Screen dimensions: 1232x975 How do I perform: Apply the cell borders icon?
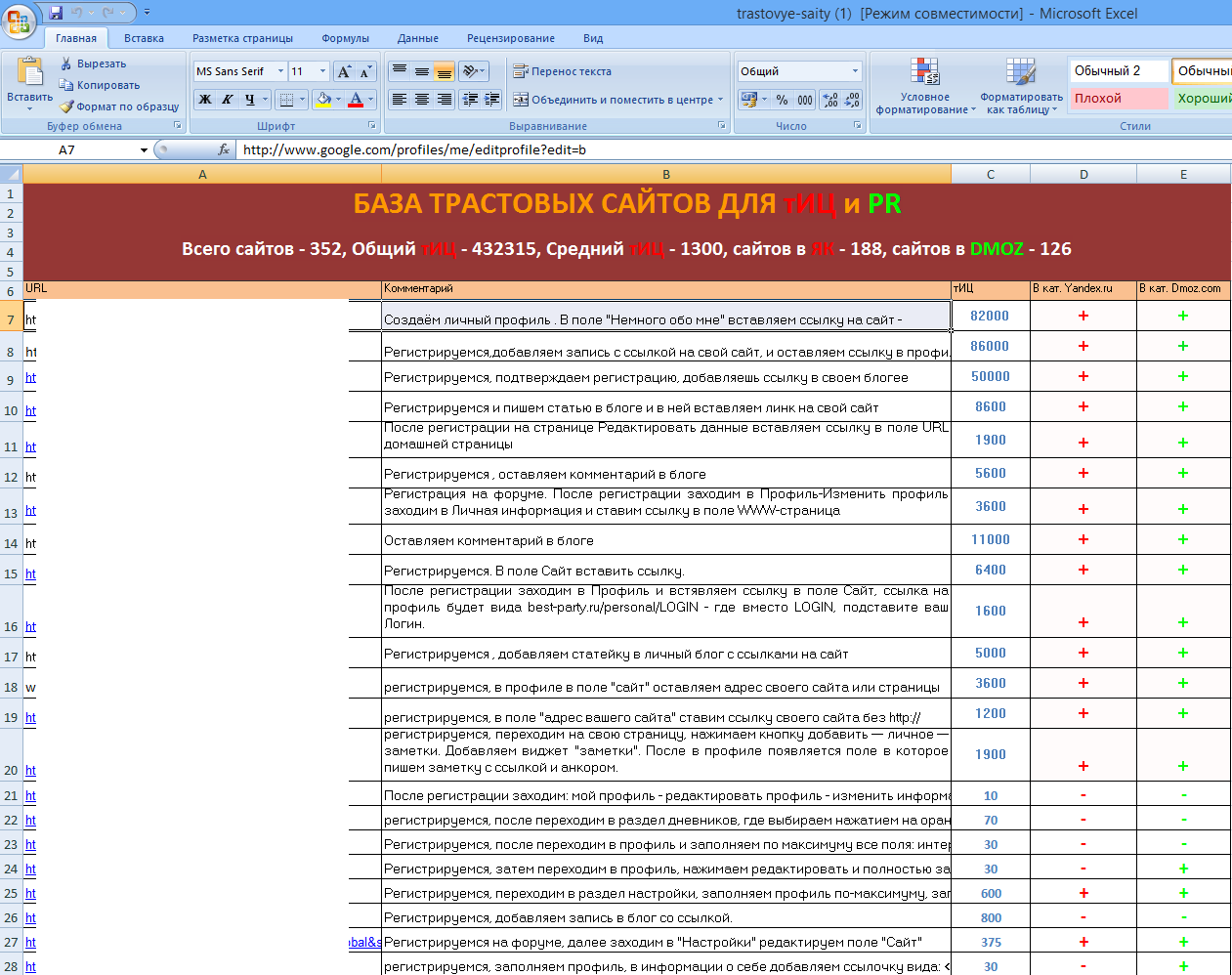pos(285,100)
